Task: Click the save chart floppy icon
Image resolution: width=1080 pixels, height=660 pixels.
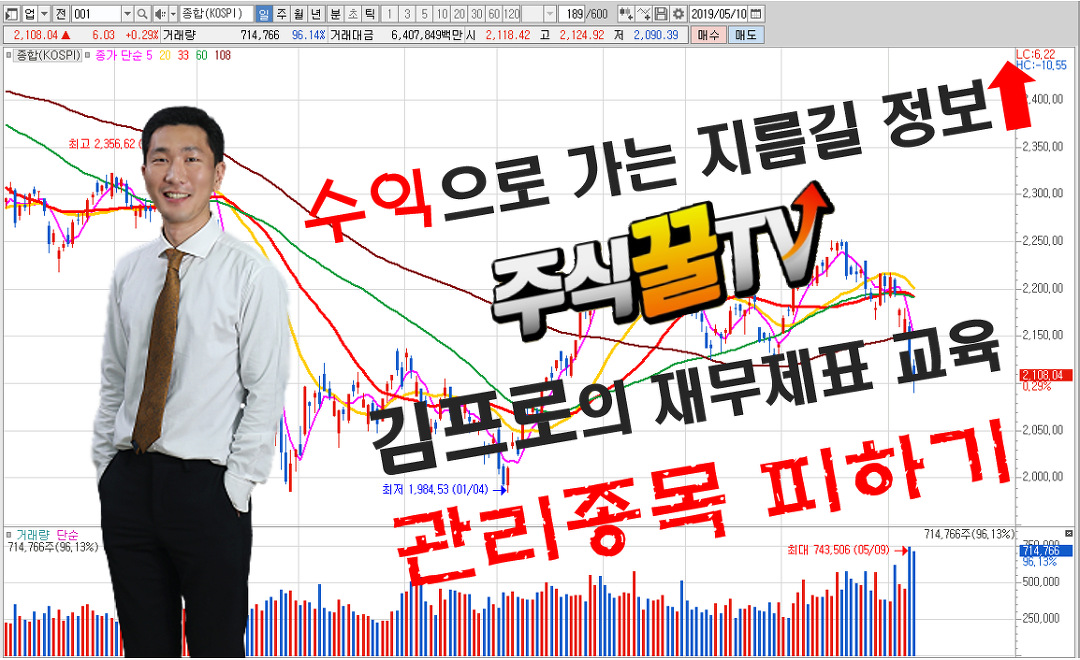Action: pos(661,14)
